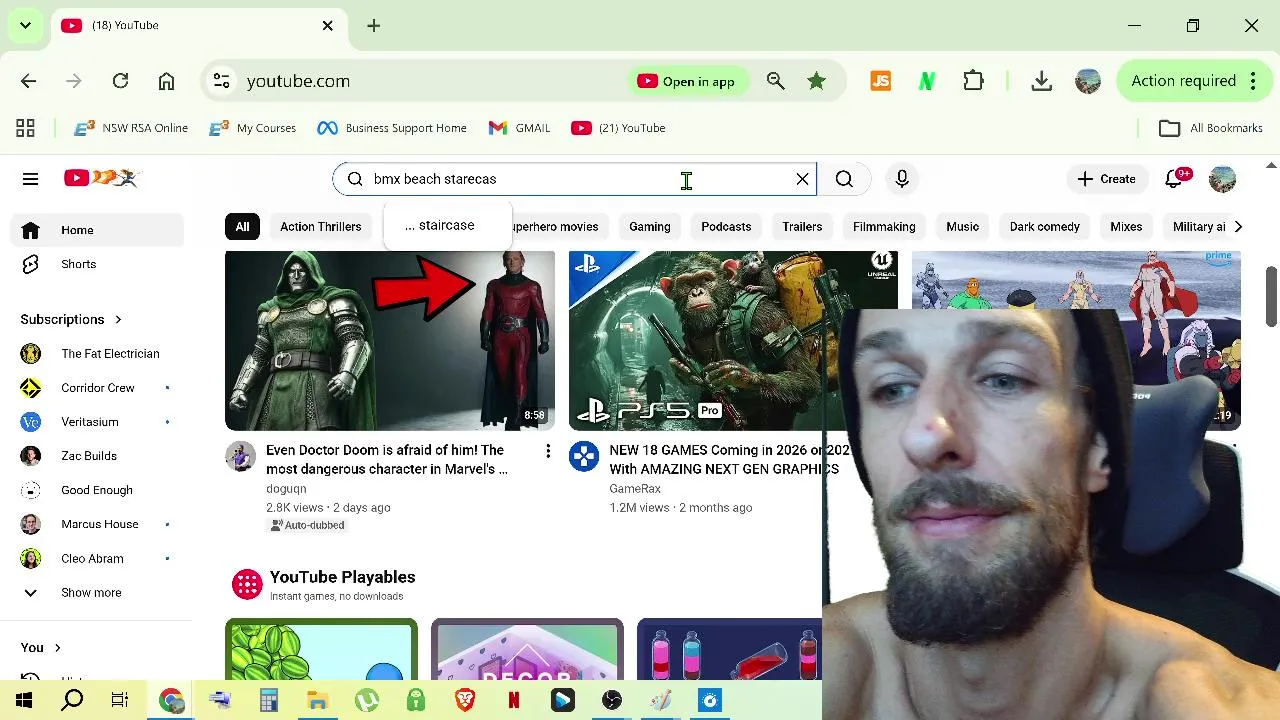Select the Trailers chip

pyautogui.click(x=802, y=226)
